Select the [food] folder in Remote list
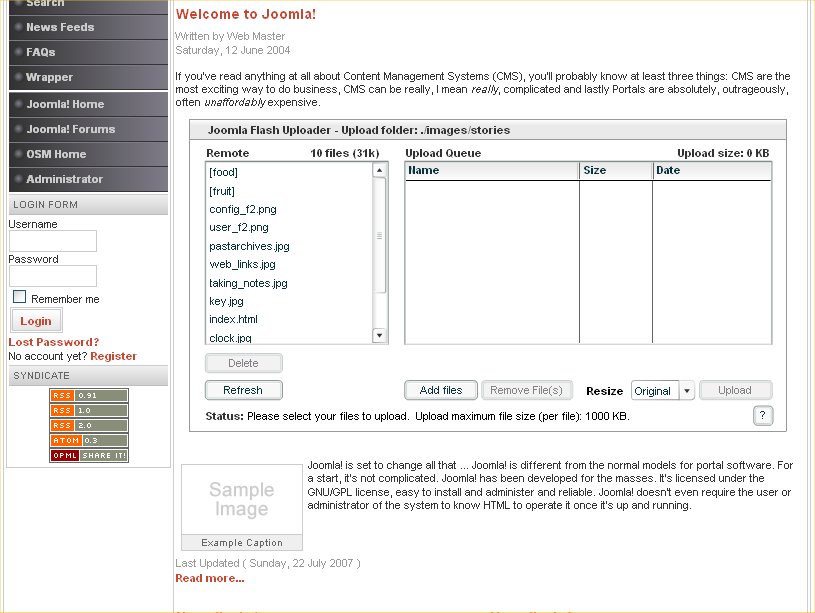This screenshot has height=613, width=815. 288,172
